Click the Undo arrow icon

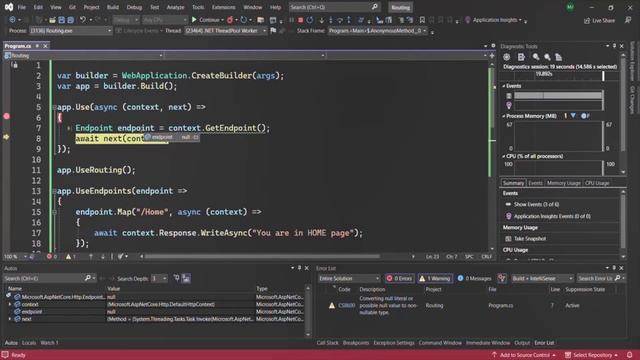[82, 20]
